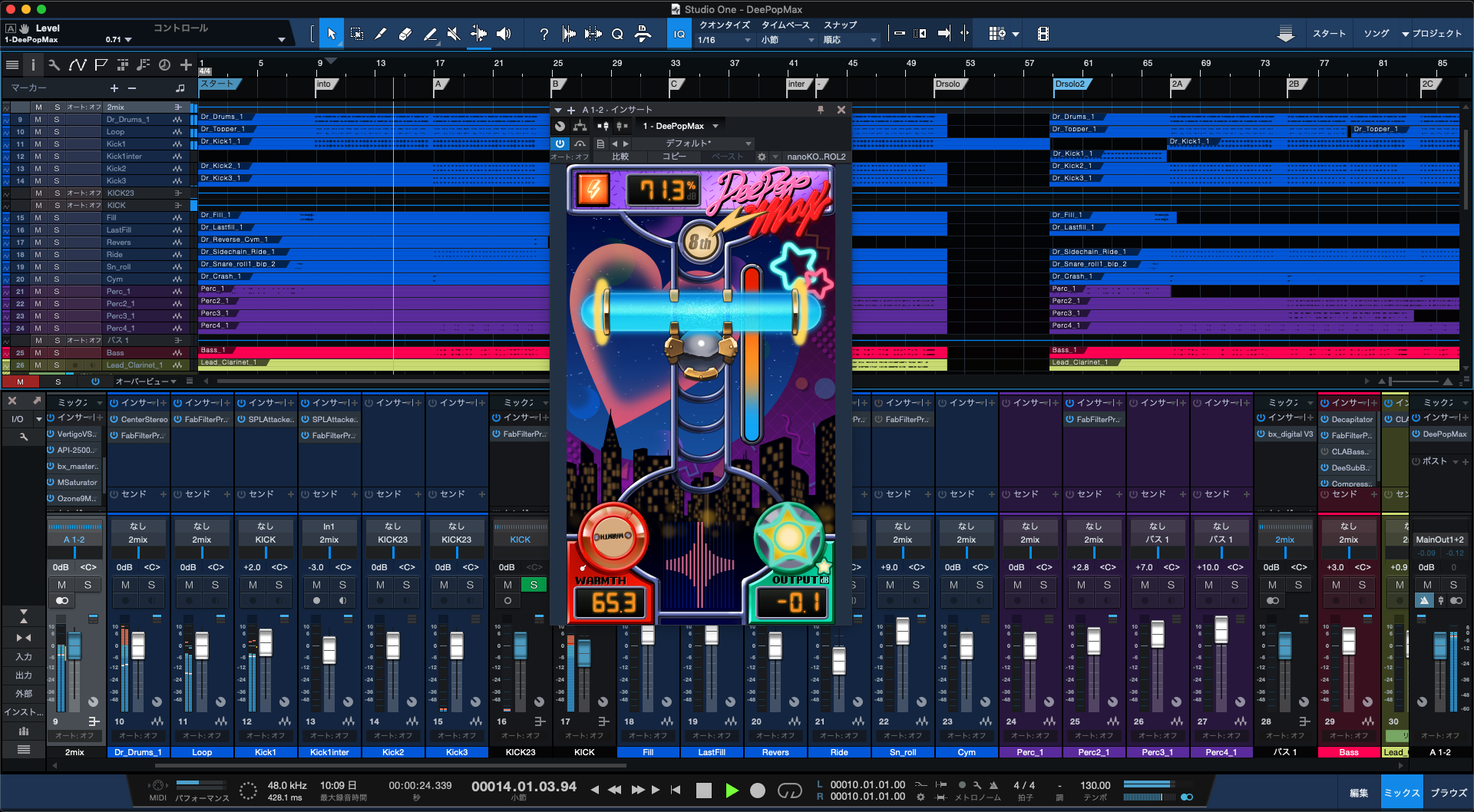
Task: Mute the Dr_Drums_1 track
Action: [38, 120]
